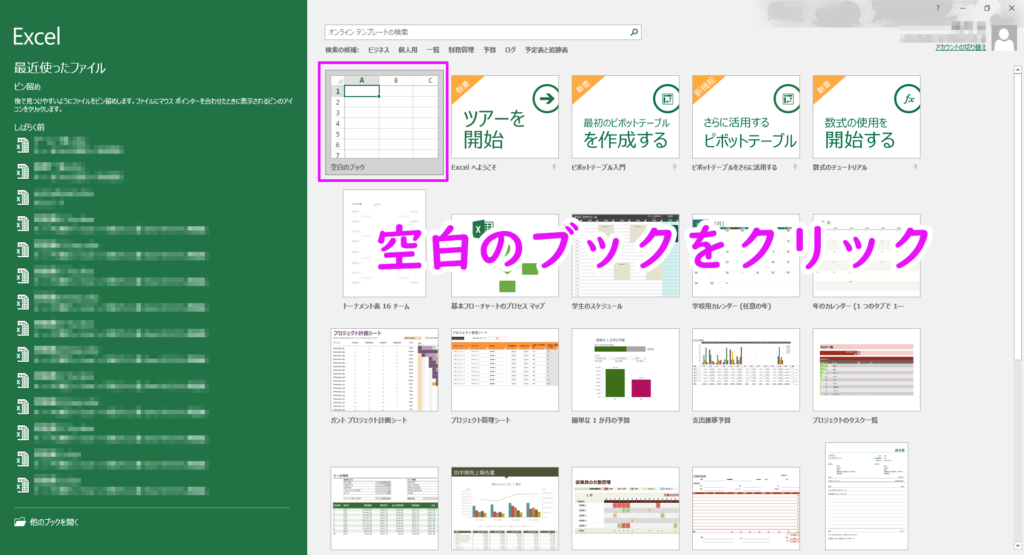Select the 個人用 search suggestion
1024x555 pixels.
[408, 50]
